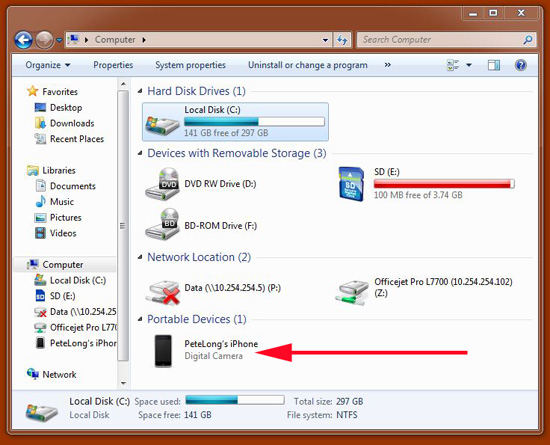Click the Space used bar in details pane
Image resolution: width=550 pixels, height=445 pixels.
pos(235,400)
